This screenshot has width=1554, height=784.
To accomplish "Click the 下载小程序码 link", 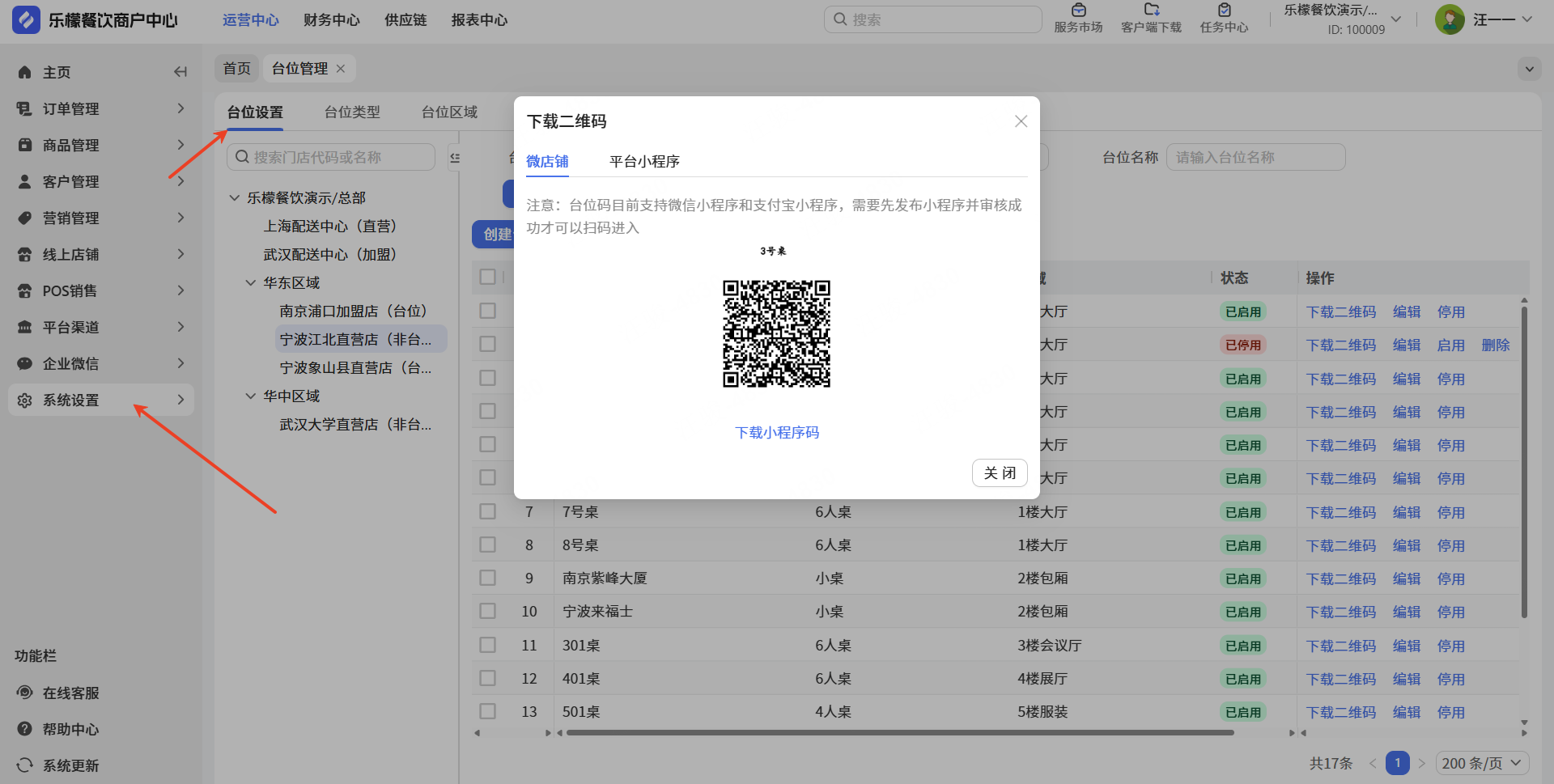I will point(777,433).
